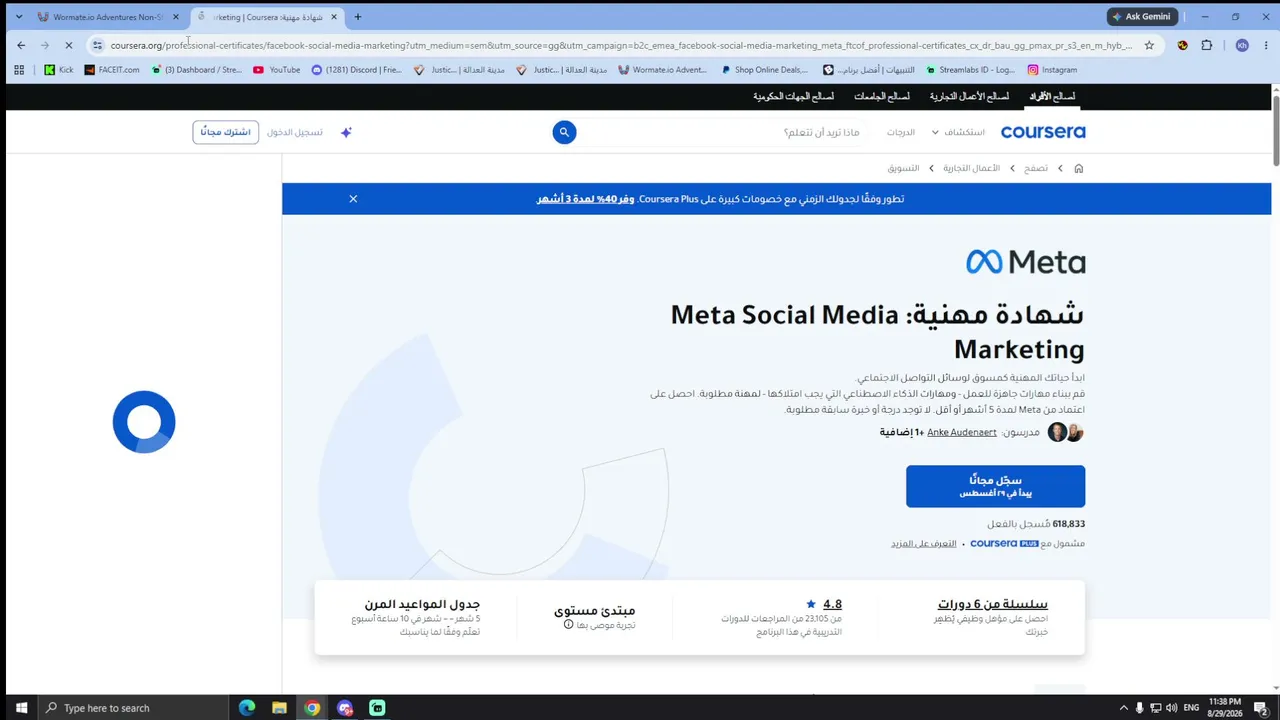
Task: Click the Coursera search input field
Action: click(720, 132)
